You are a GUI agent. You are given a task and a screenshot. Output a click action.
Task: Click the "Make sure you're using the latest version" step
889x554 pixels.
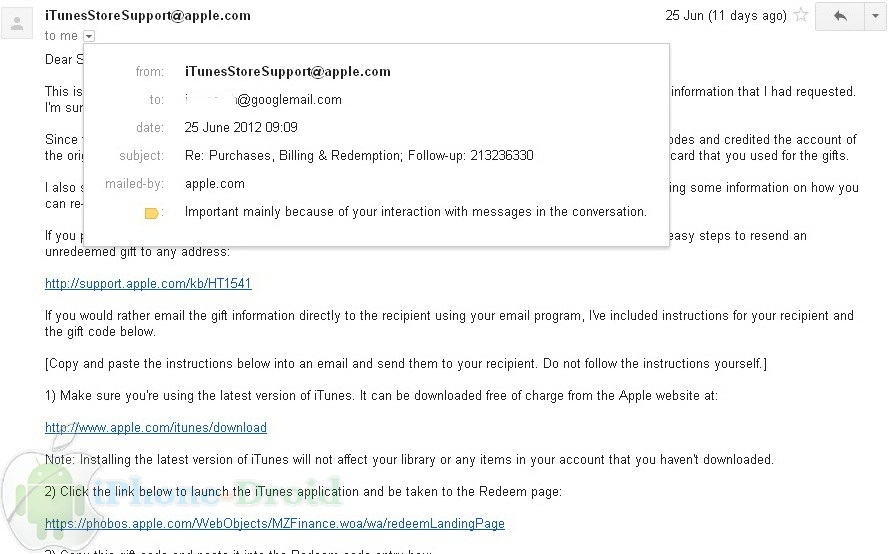pyautogui.click(x=381, y=396)
